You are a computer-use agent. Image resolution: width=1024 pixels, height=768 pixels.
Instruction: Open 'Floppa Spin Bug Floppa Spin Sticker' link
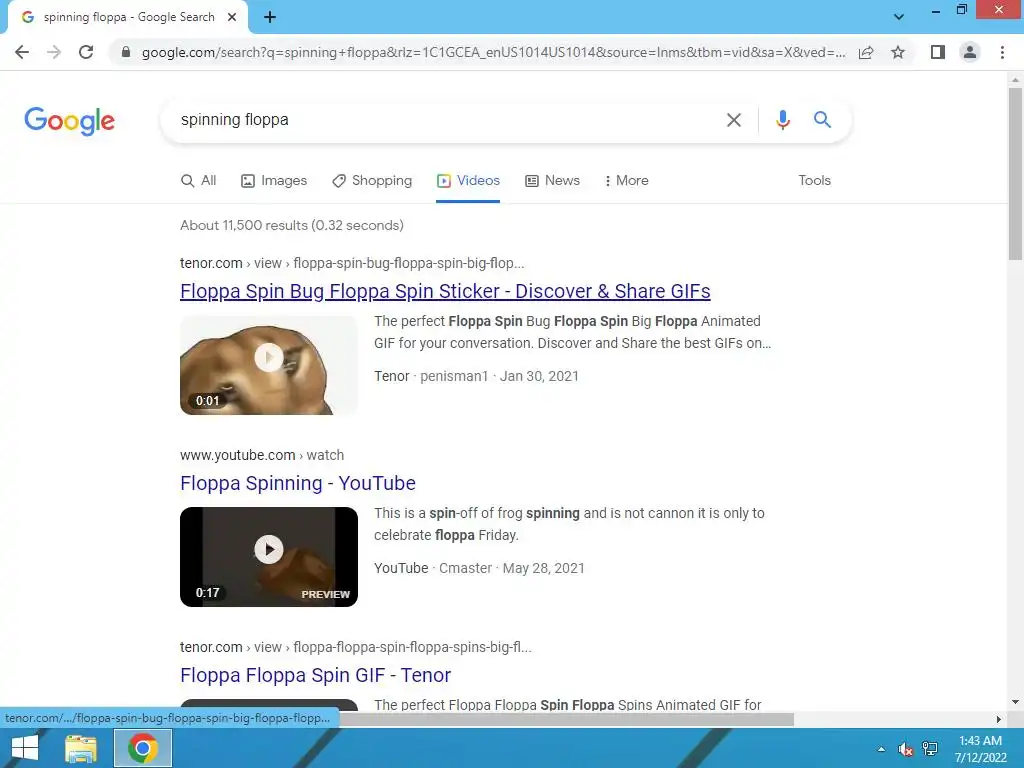445,291
